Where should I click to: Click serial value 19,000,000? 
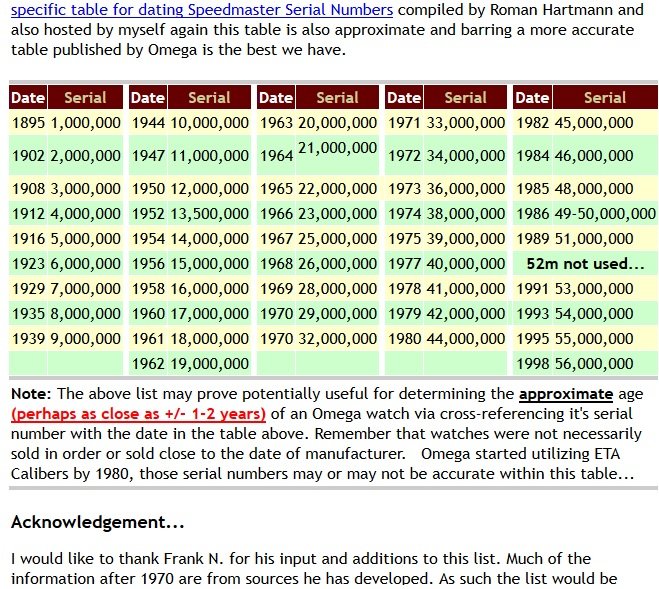[x=209, y=363]
